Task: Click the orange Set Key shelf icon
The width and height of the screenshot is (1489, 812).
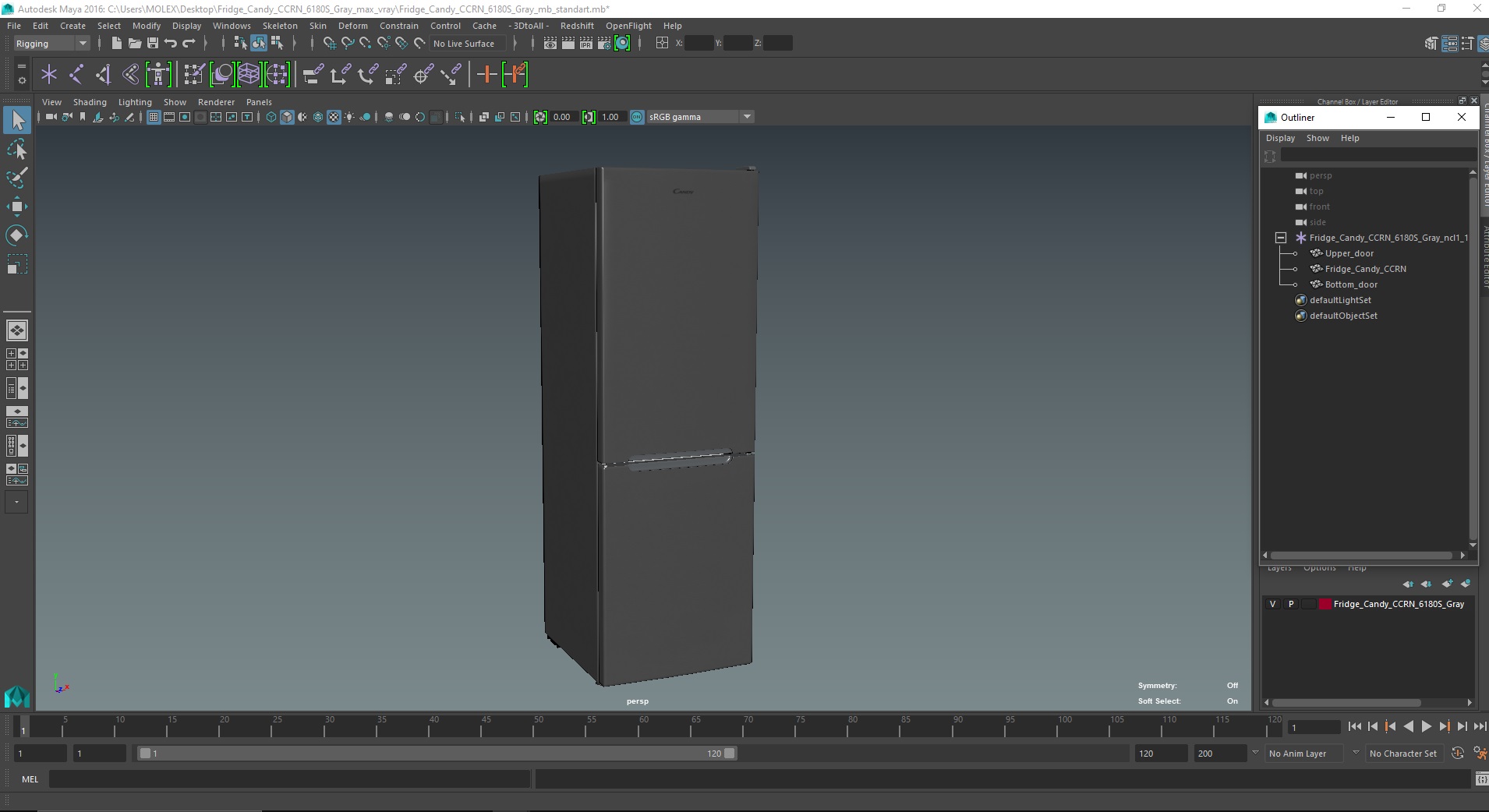Action: pyautogui.click(x=486, y=75)
